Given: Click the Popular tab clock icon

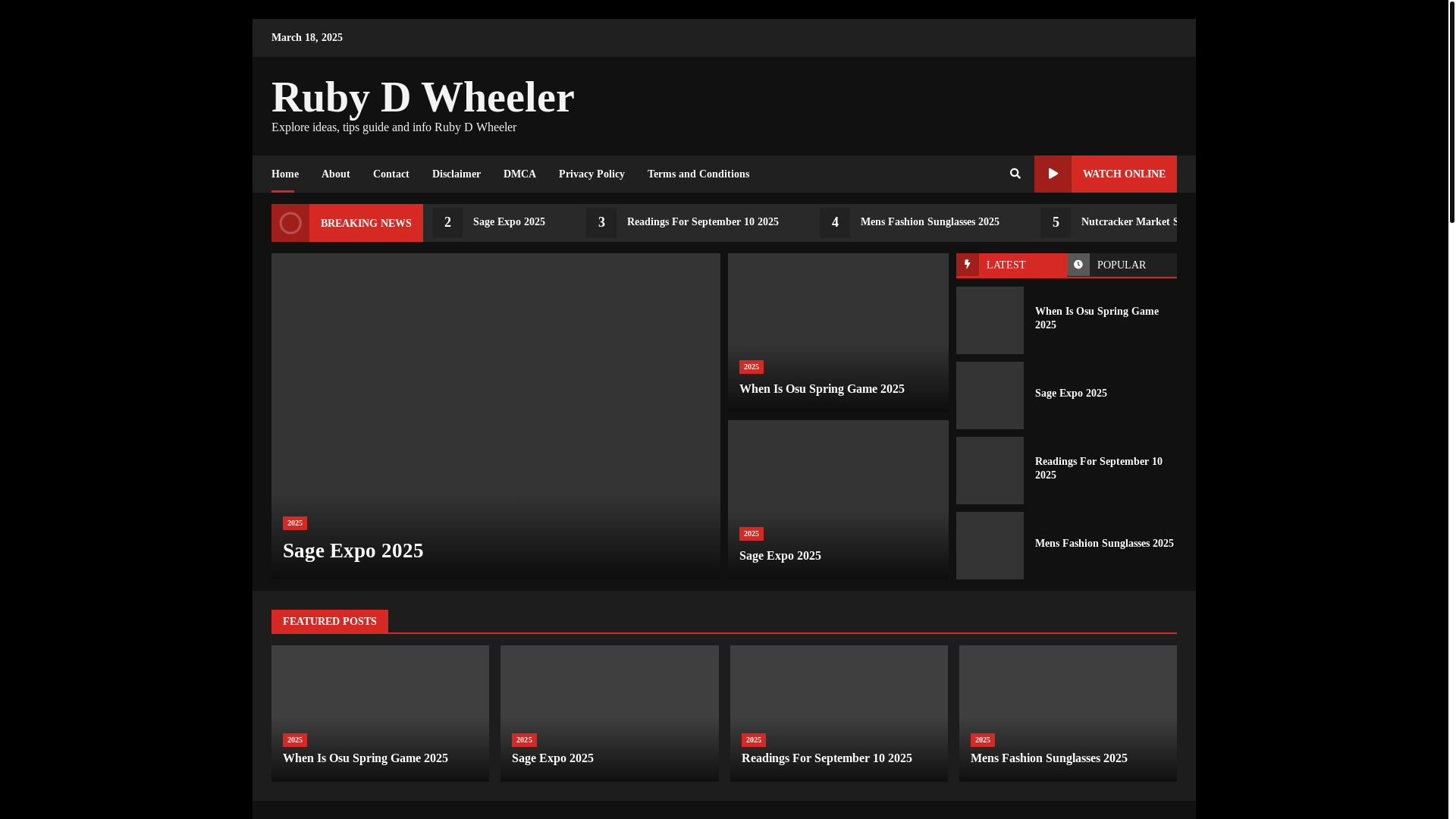Looking at the screenshot, I should (1078, 265).
